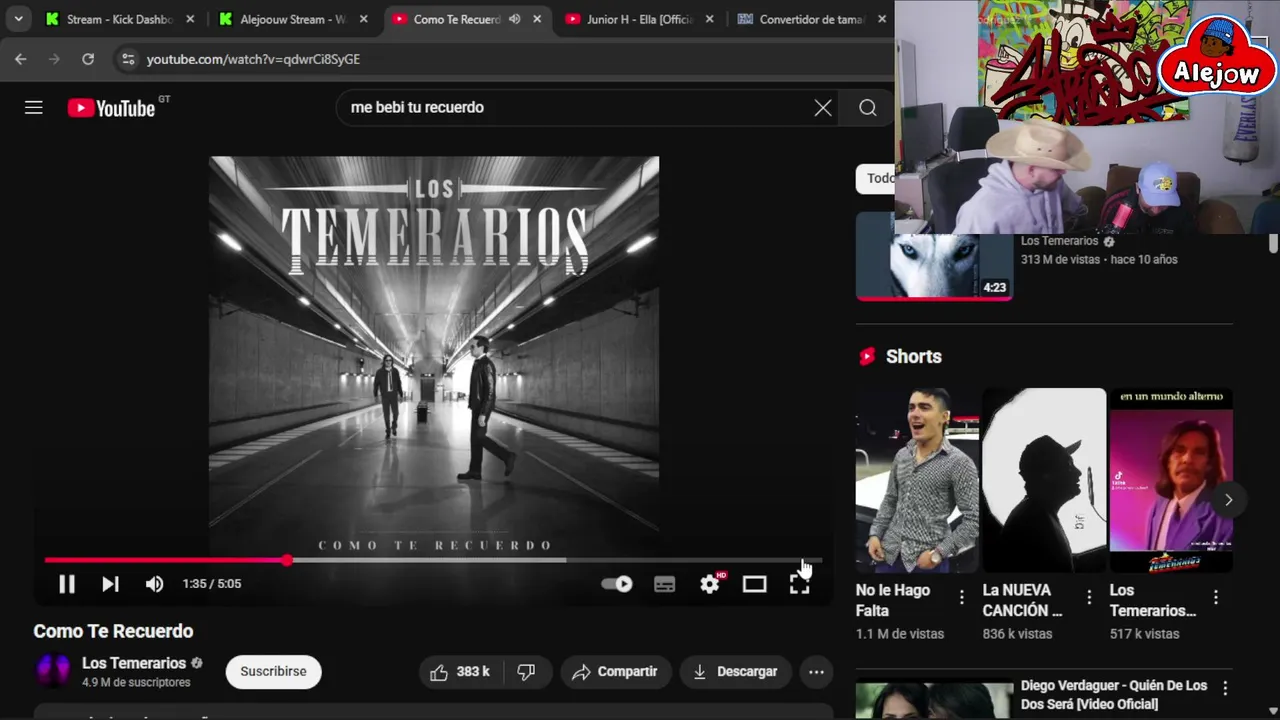
Task: Close the Convertidor de tamaño tab
Action: click(882, 19)
